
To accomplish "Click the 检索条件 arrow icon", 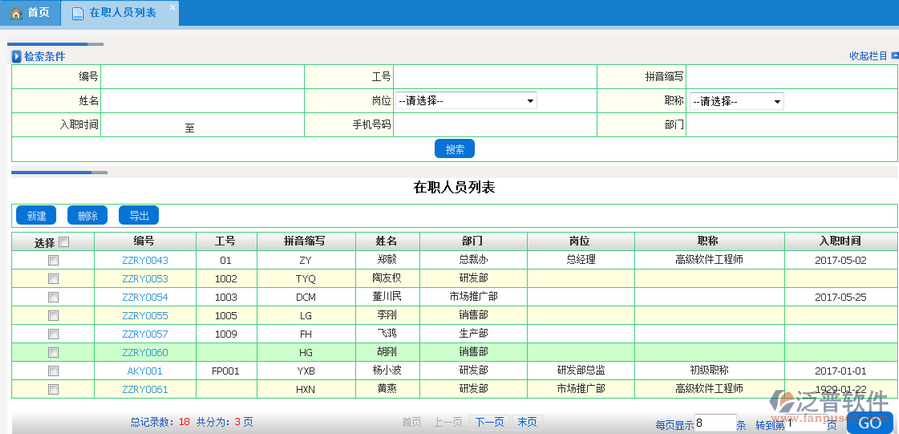I will pos(17,57).
